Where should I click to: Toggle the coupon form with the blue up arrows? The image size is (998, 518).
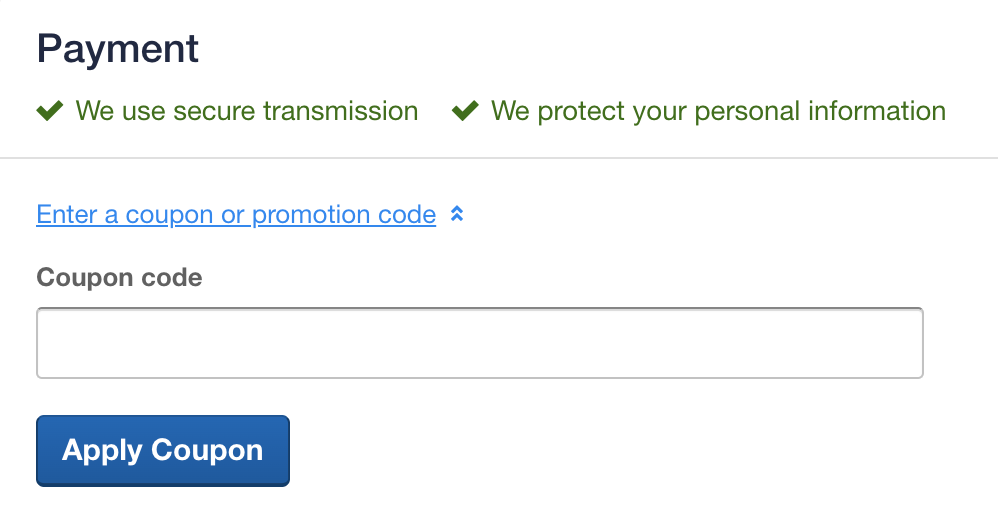(457, 214)
